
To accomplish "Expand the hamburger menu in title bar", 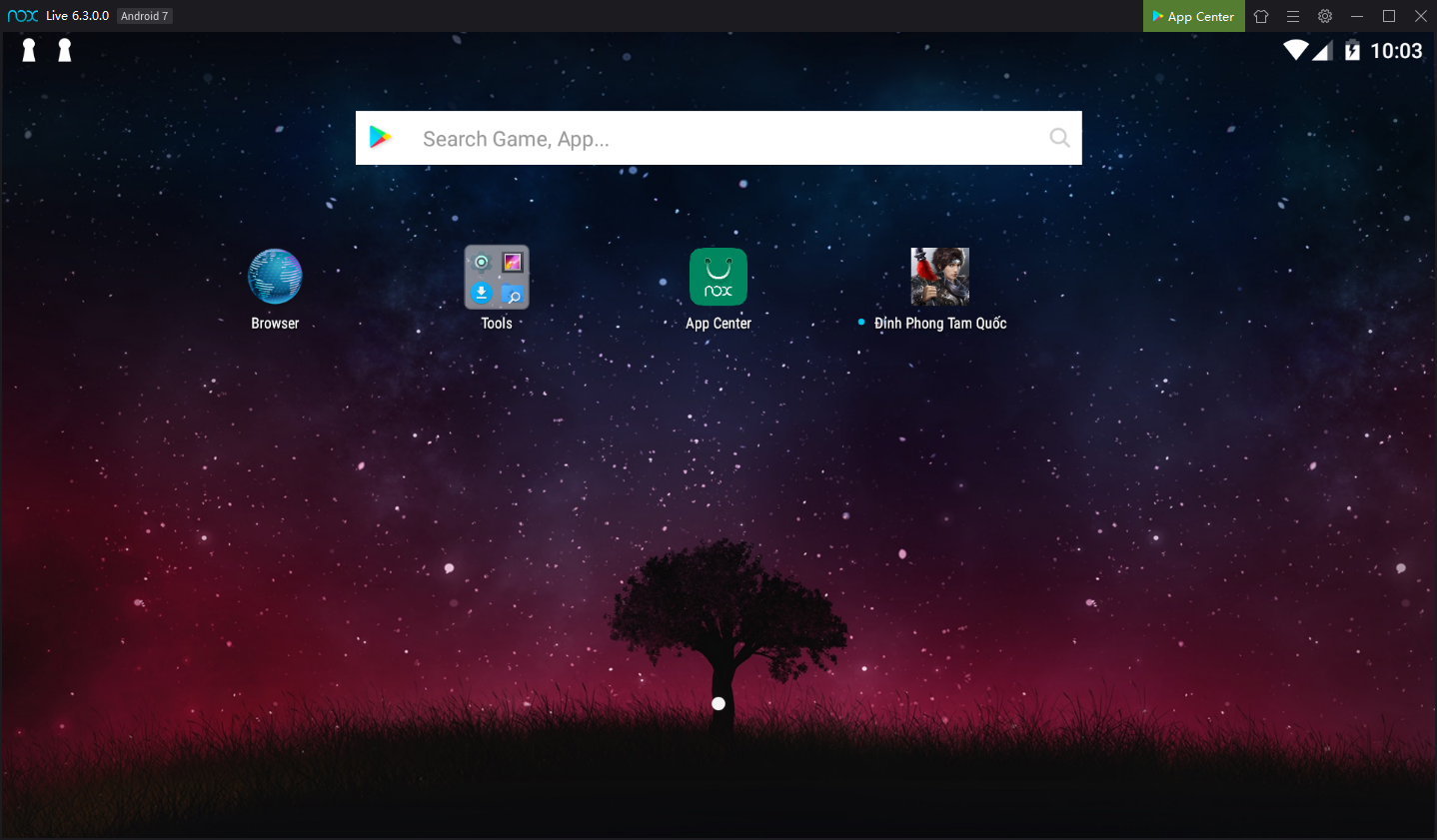I will point(1293,16).
